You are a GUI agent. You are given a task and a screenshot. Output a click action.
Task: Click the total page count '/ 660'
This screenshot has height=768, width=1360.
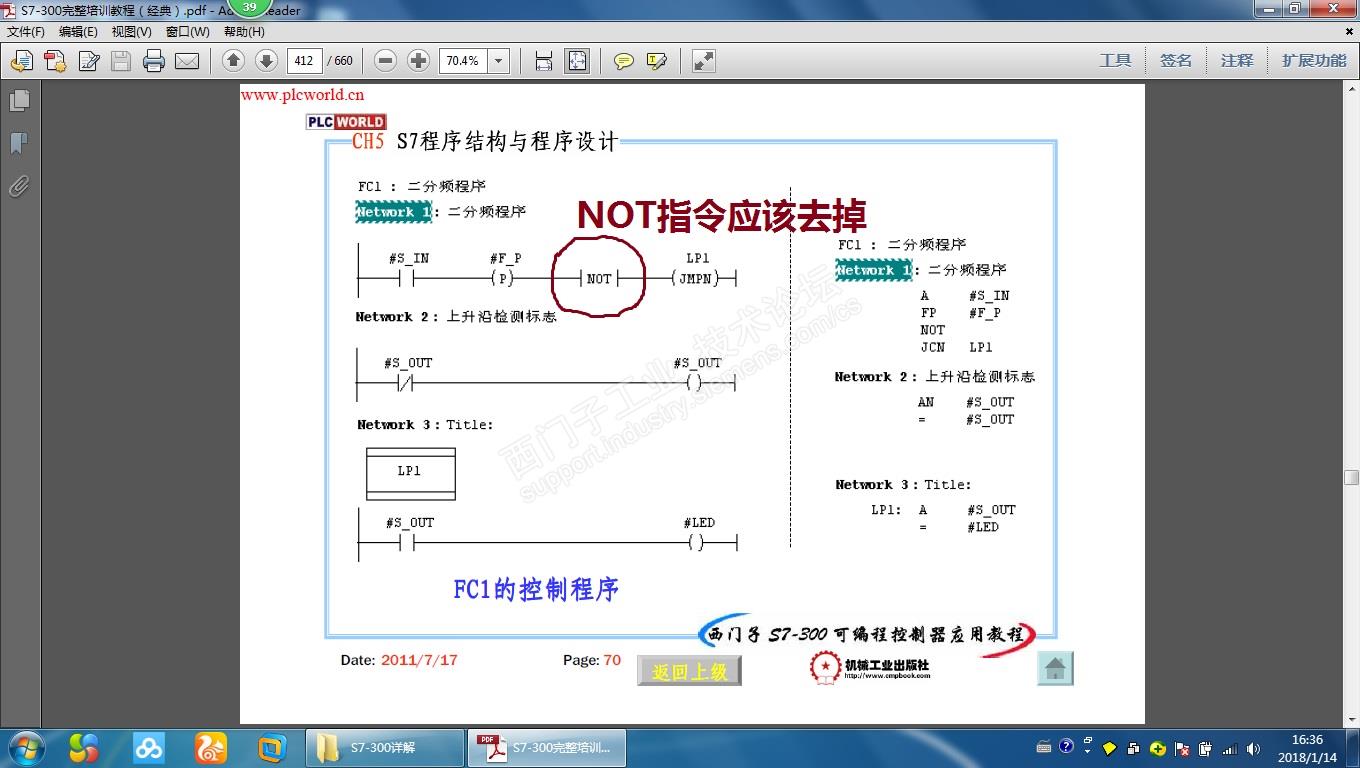(340, 61)
